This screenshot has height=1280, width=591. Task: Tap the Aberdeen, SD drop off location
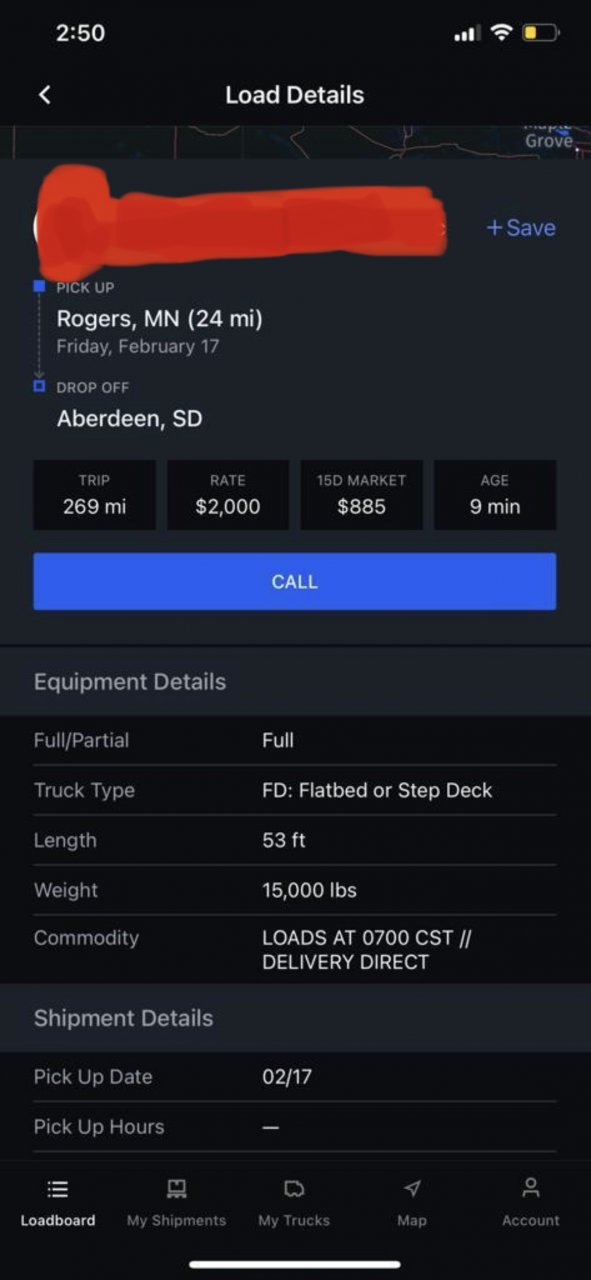[129, 419]
